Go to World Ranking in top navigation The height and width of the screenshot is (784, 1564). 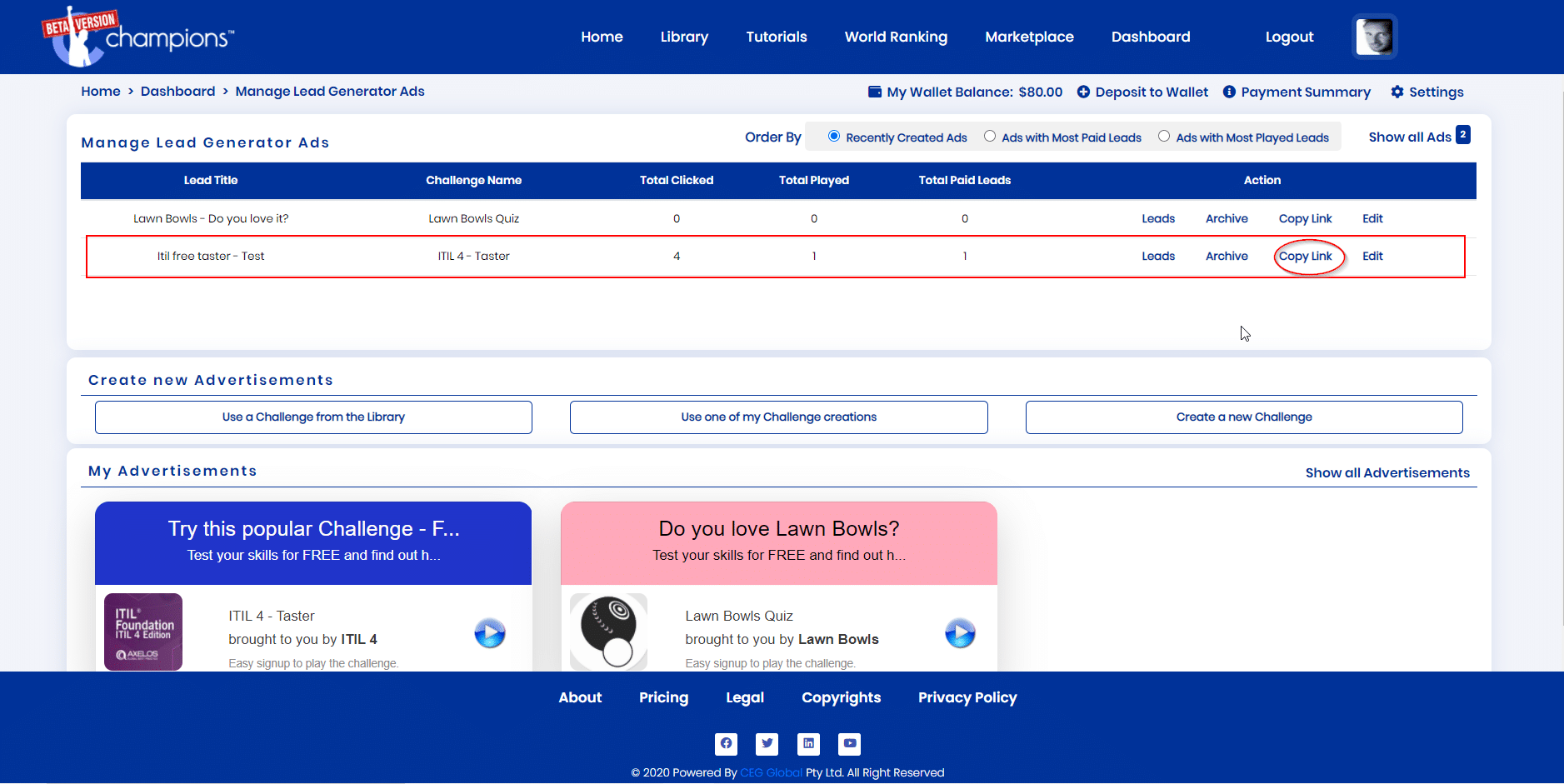(x=896, y=37)
